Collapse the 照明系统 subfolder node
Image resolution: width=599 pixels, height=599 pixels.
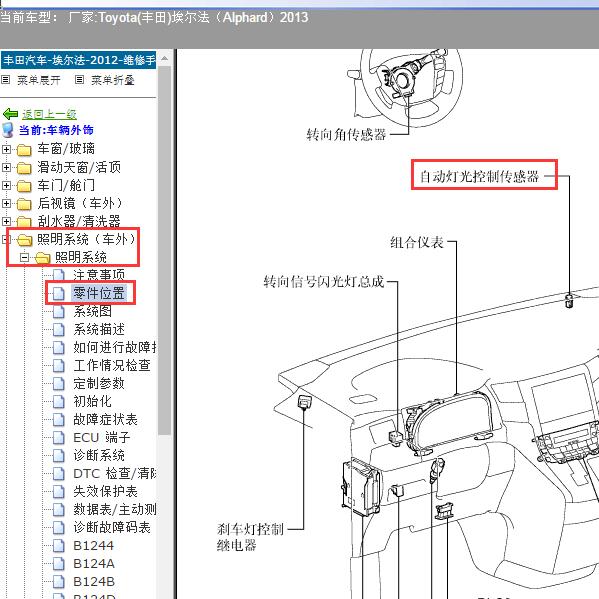[x=24, y=257]
